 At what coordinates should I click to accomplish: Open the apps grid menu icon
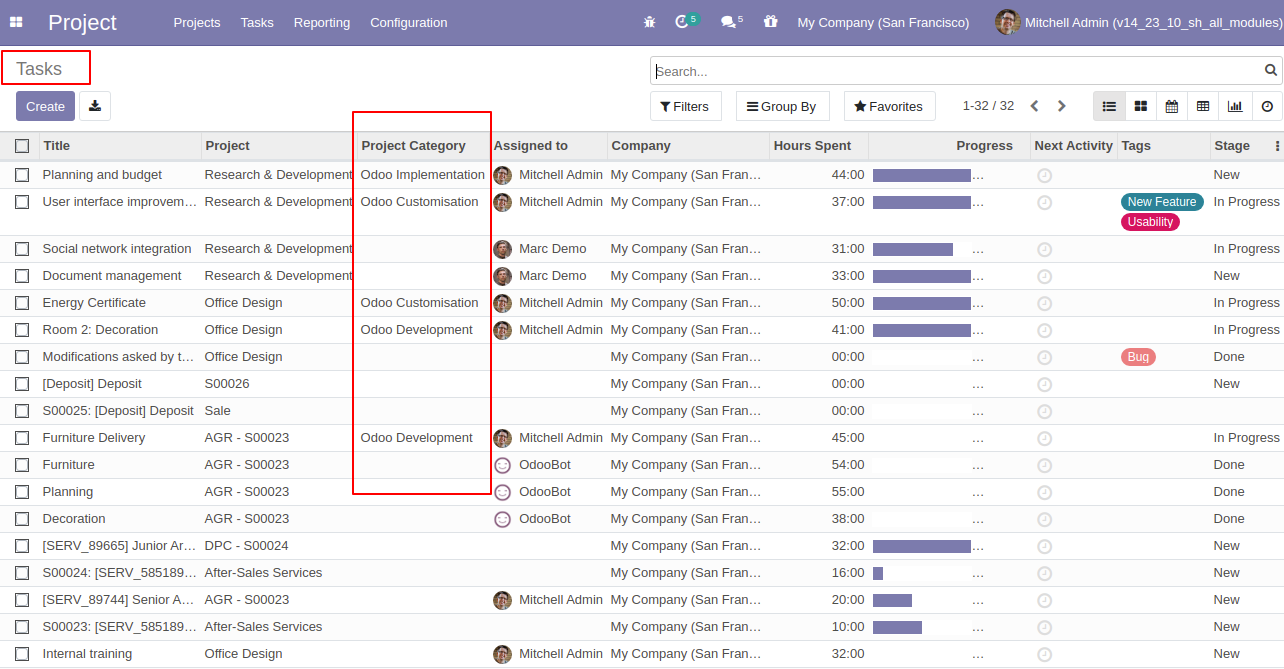(x=16, y=22)
